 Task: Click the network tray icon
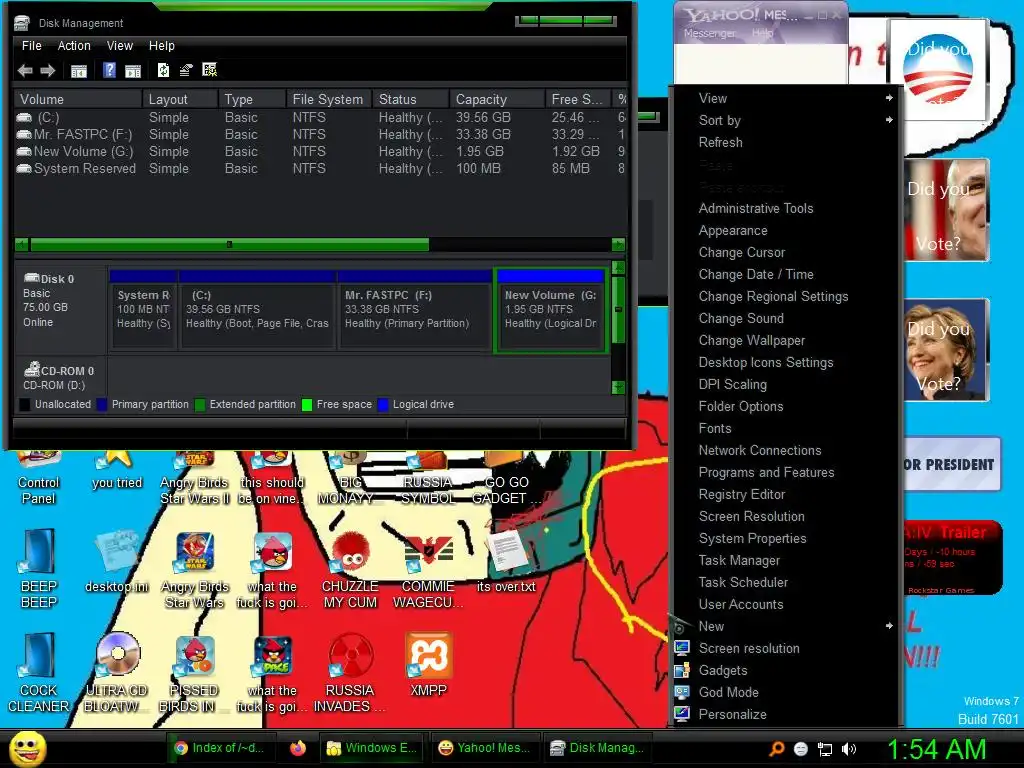(825, 749)
